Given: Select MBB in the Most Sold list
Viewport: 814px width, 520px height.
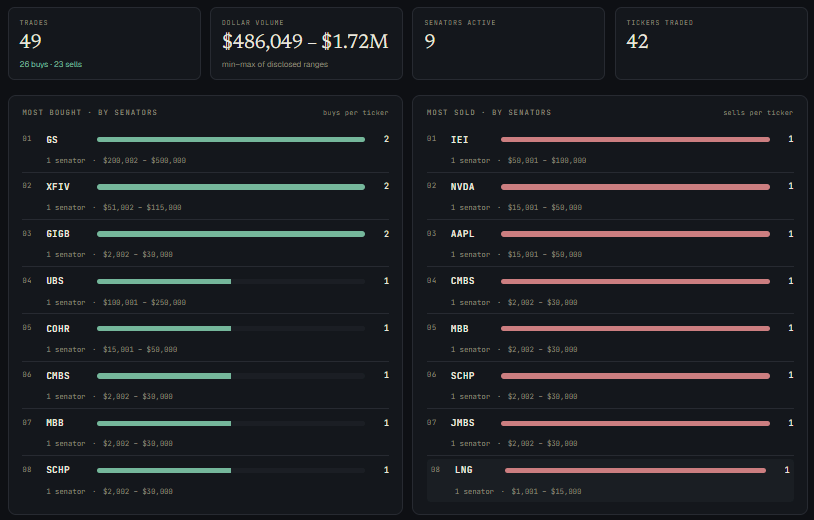Looking at the screenshot, I should 610,338.
